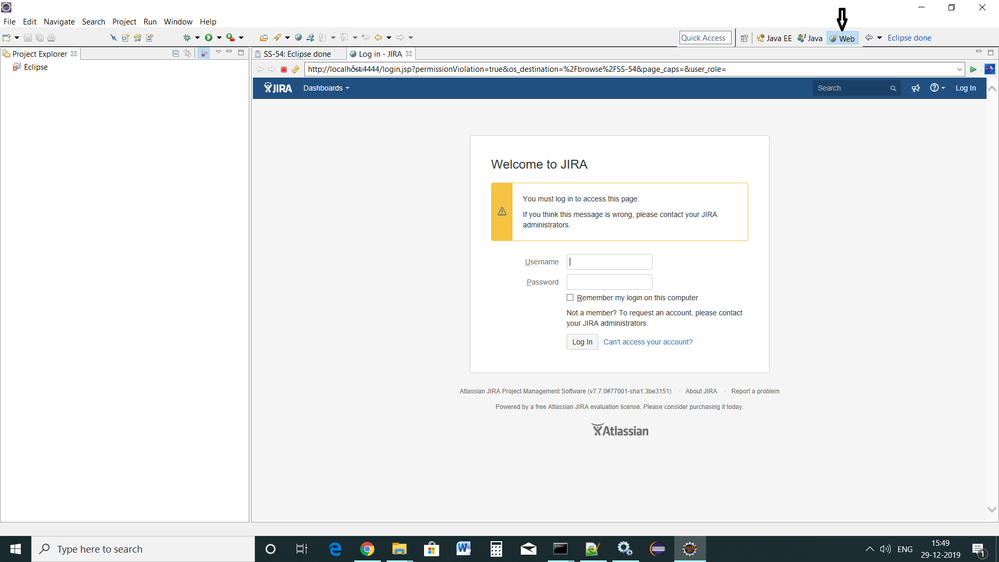Switch to the Java EE perspective

tap(774, 38)
